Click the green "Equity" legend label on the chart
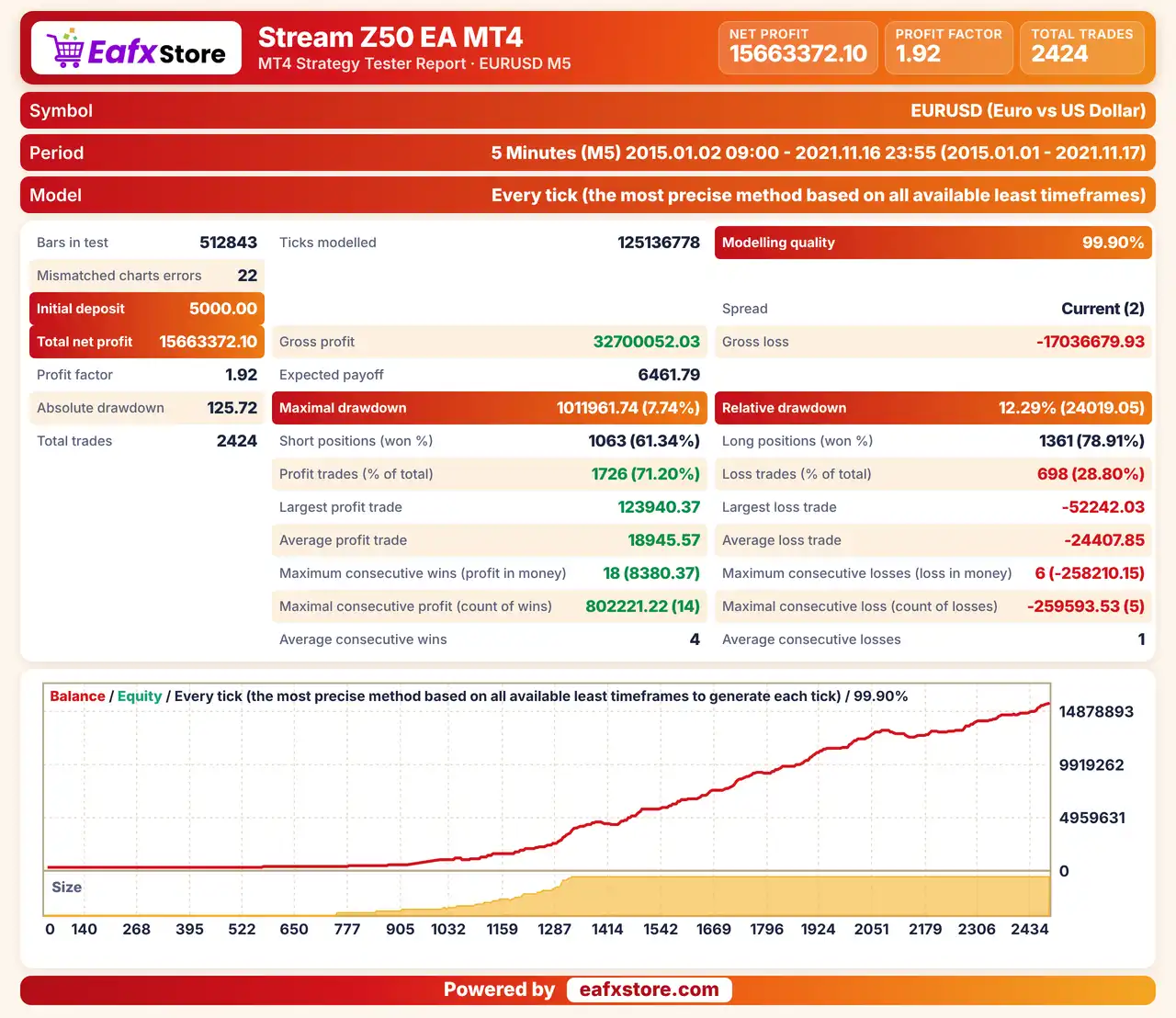 pyautogui.click(x=140, y=696)
